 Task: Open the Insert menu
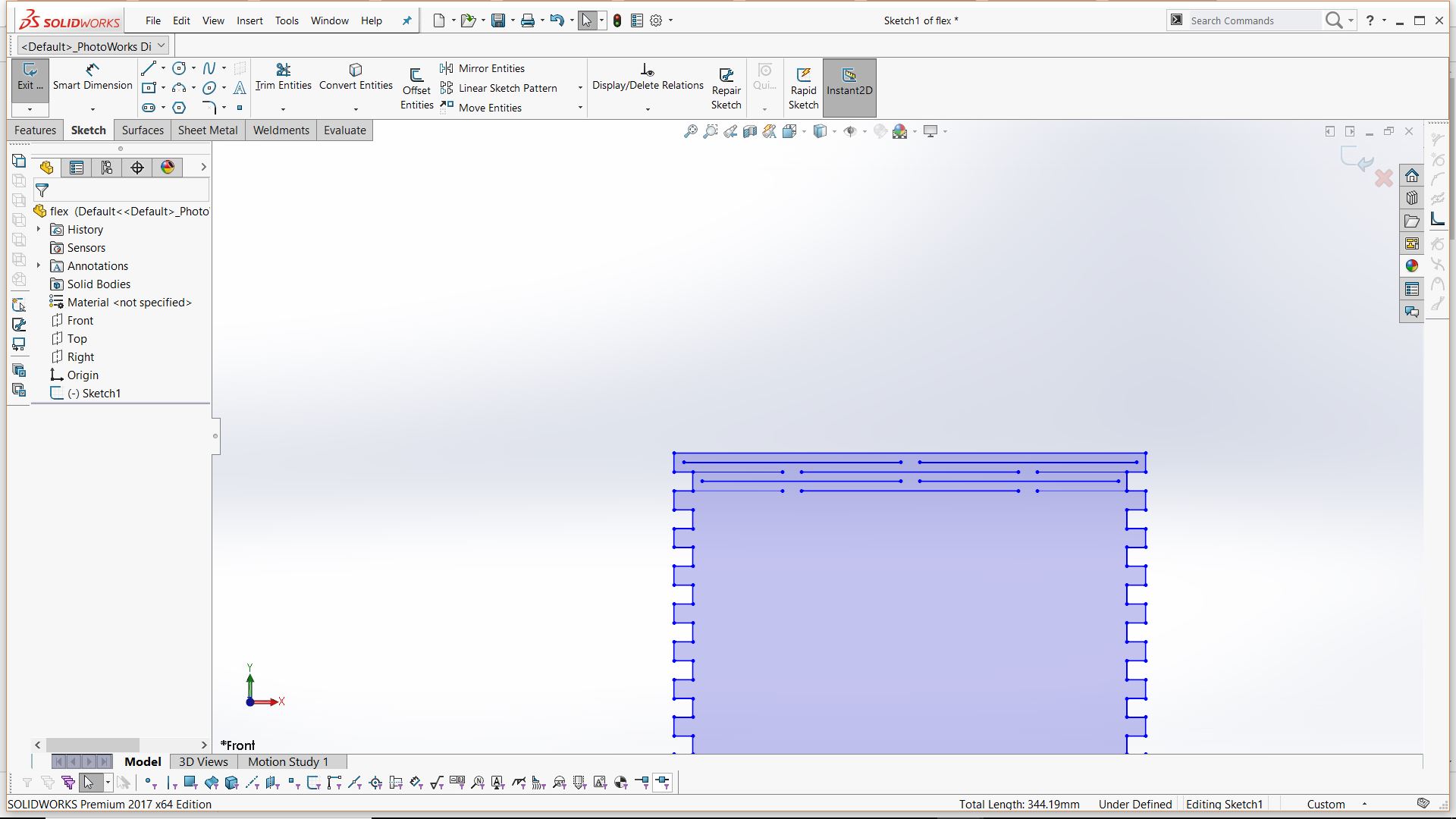[249, 20]
